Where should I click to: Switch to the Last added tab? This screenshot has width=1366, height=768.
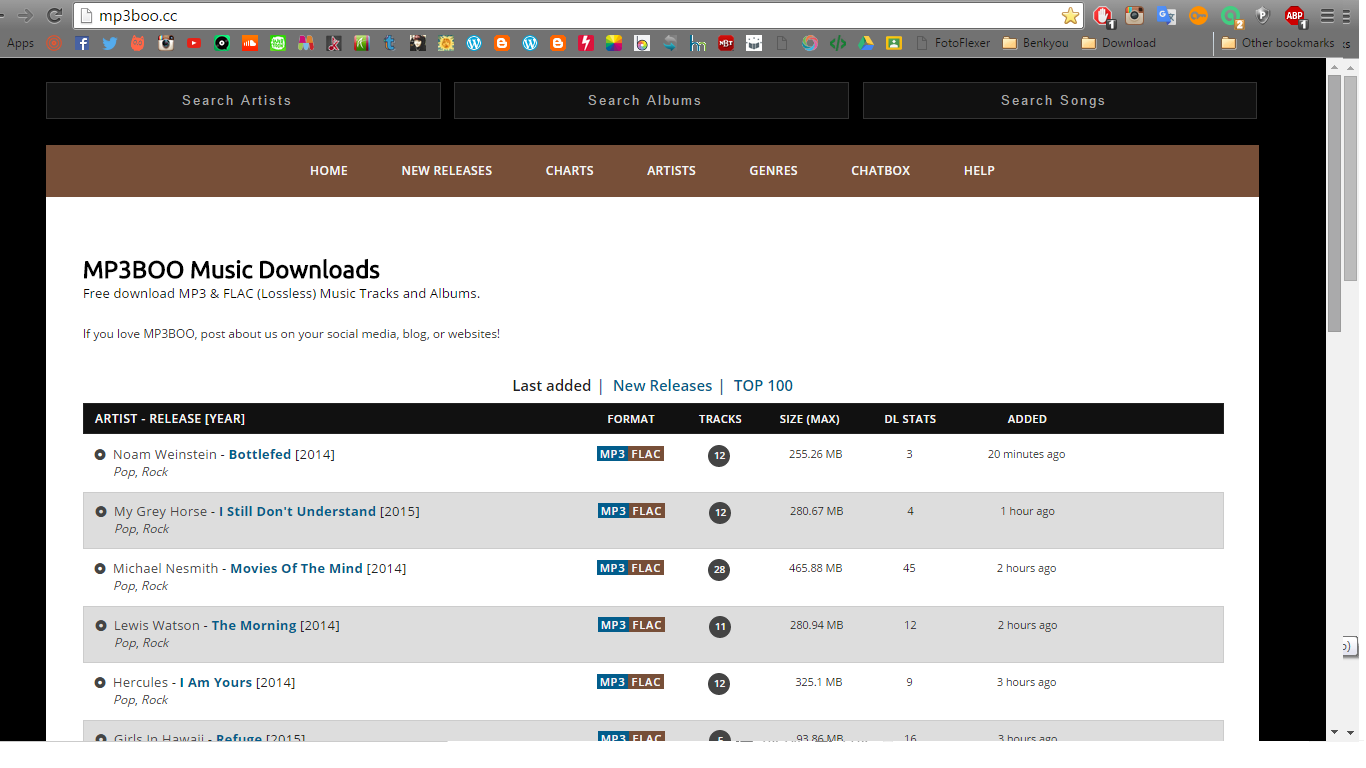(x=551, y=386)
